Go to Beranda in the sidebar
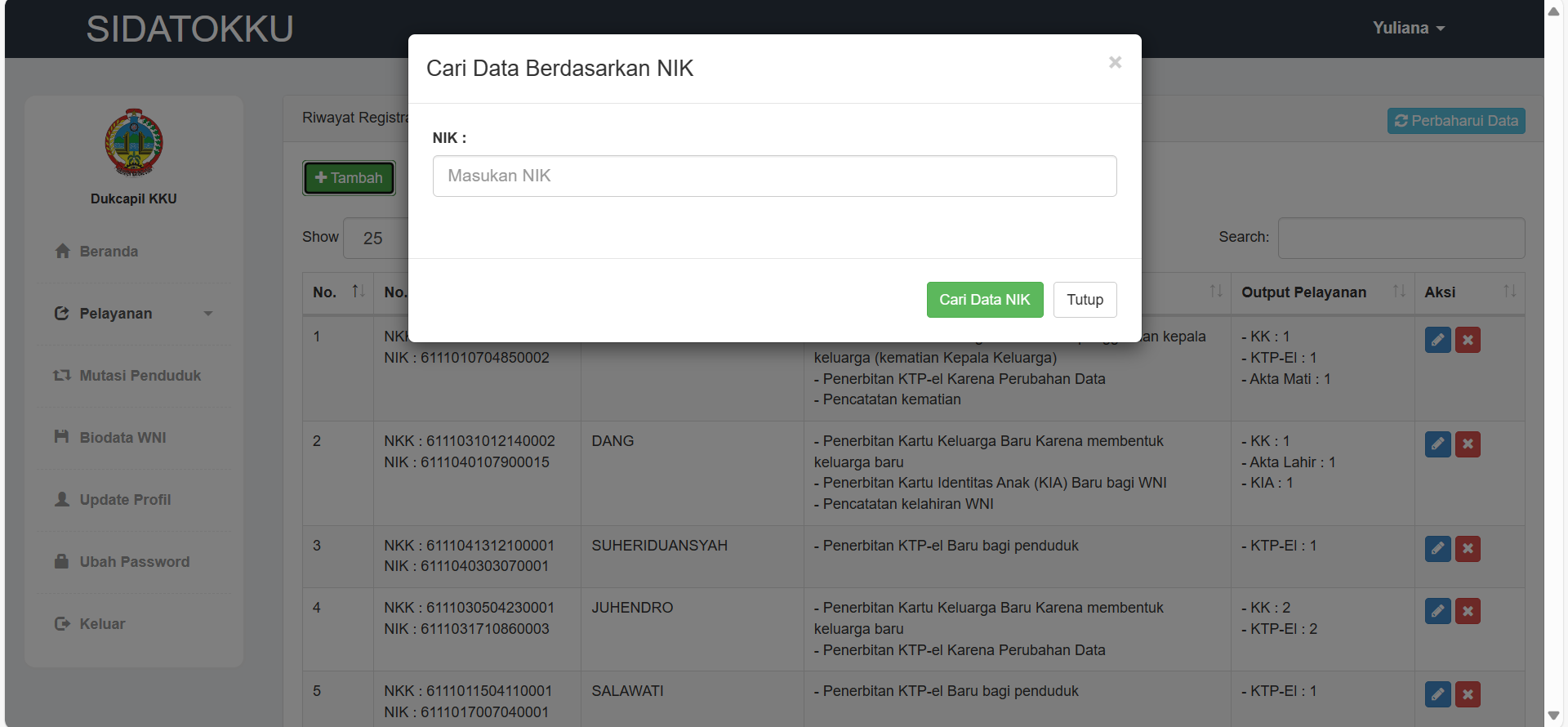Image resolution: width=1568 pixels, height=727 pixels. (109, 252)
